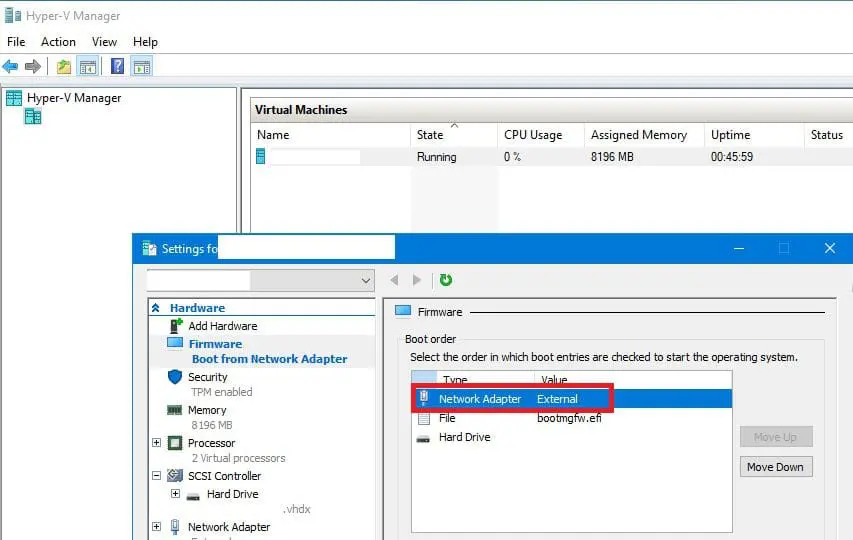853x540 pixels.
Task: Open the Action menu
Action: (58, 42)
